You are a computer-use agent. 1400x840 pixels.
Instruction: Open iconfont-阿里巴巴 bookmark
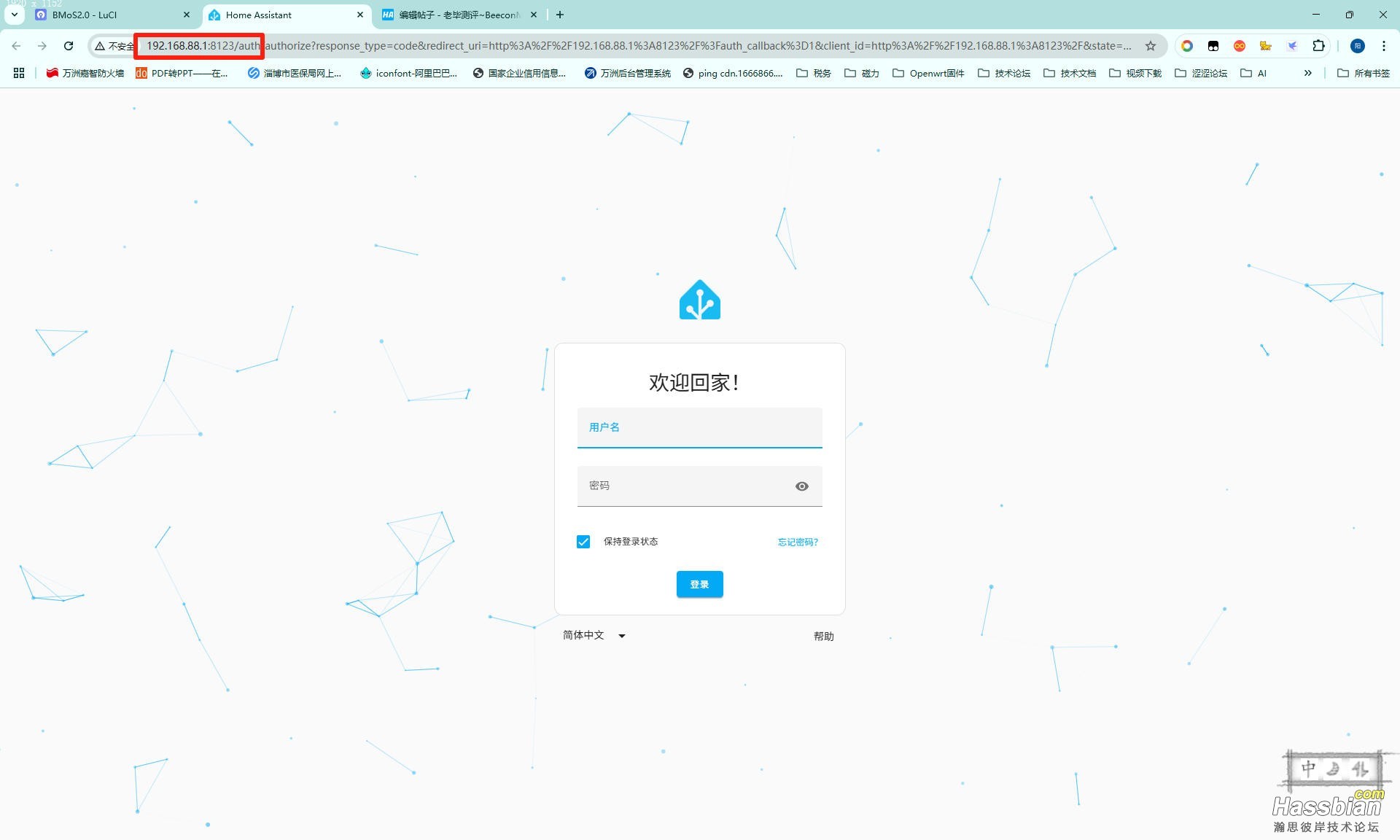tap(409, 73)
